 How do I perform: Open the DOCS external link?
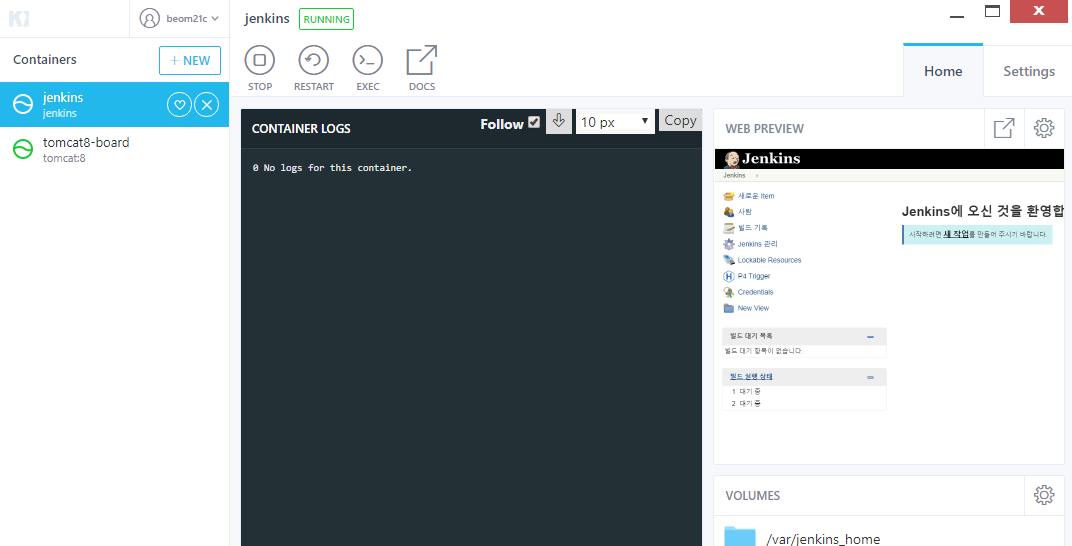coord(422,68)
